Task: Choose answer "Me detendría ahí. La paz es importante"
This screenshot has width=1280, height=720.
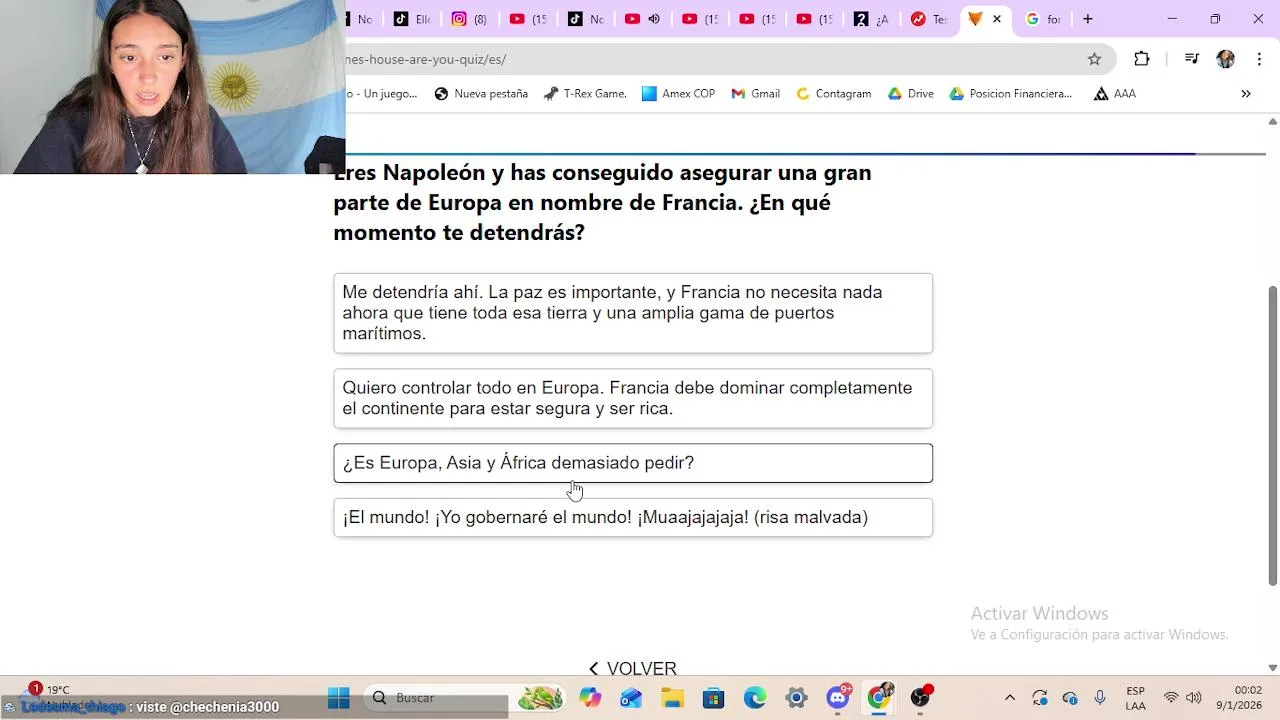Action: pyautogui.click(x=633, y=313)
